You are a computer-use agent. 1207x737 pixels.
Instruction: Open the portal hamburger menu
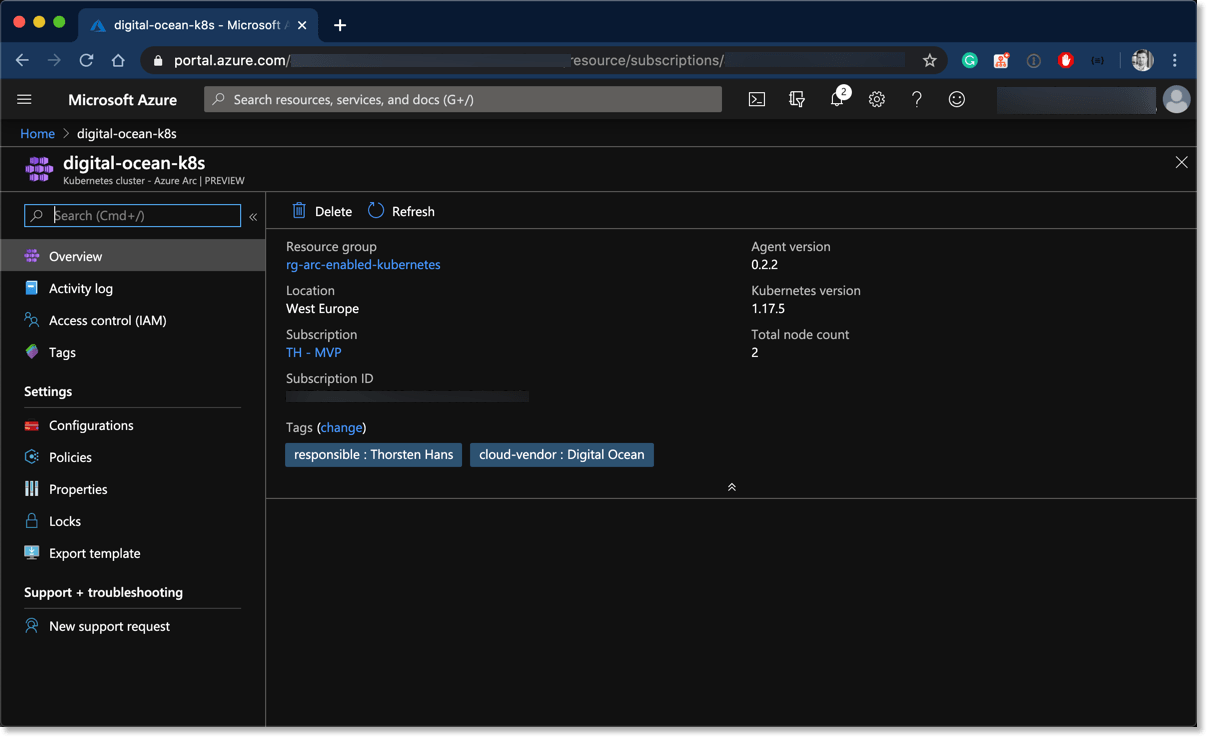(x=25, y=99)
